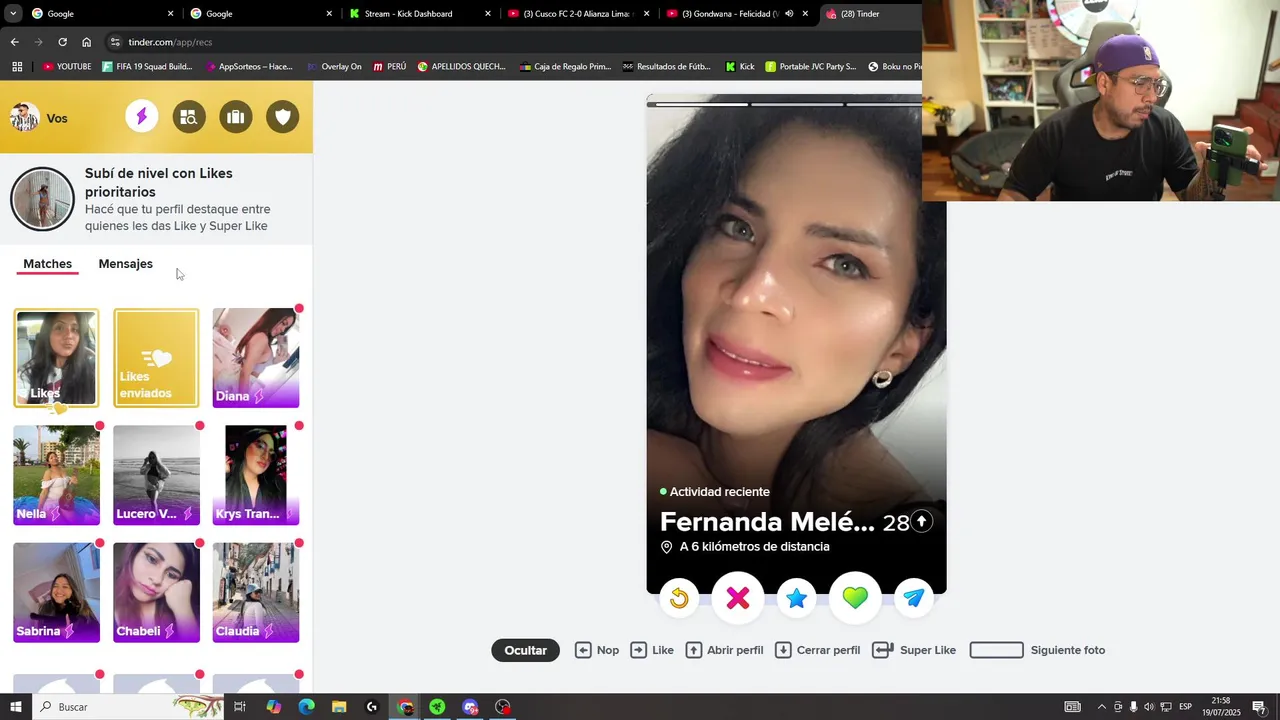The width and height of the screenshot is (1280, 720).
Task: Like Fernanda with the green heart
Action: (x=855, y=598)
